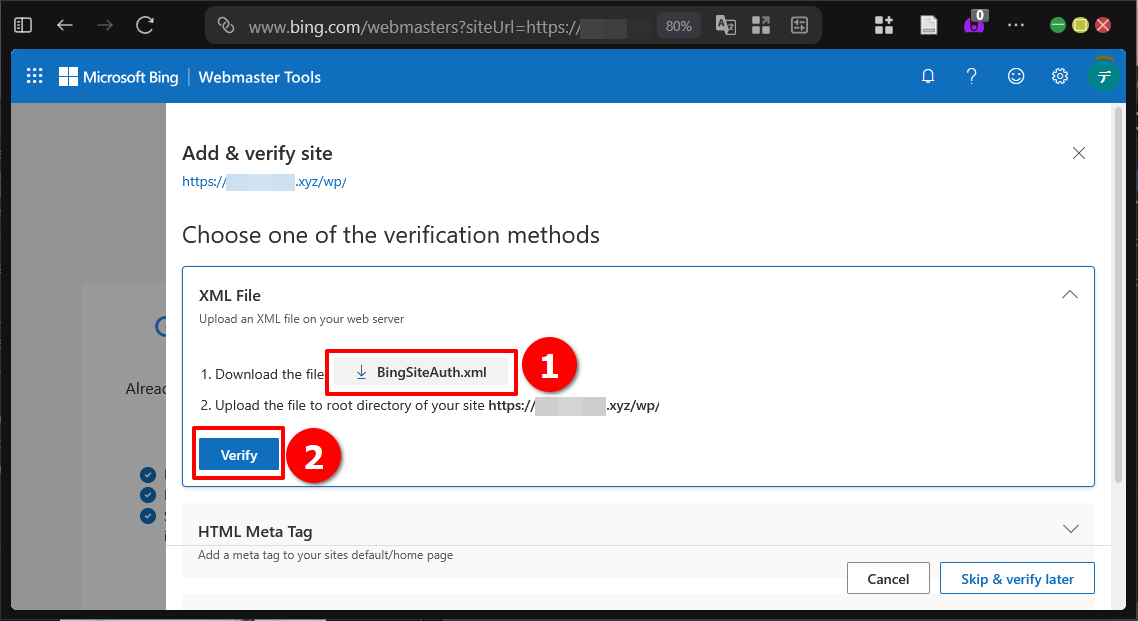Open the browser translate icon

(x=726, y=25)
